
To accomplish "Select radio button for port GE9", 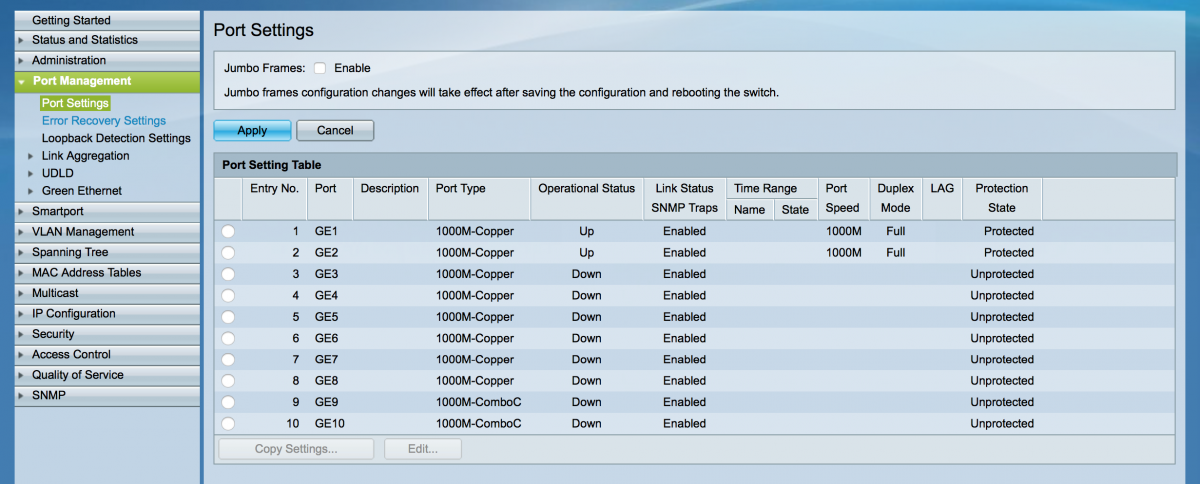I will (x=228, y=402).
